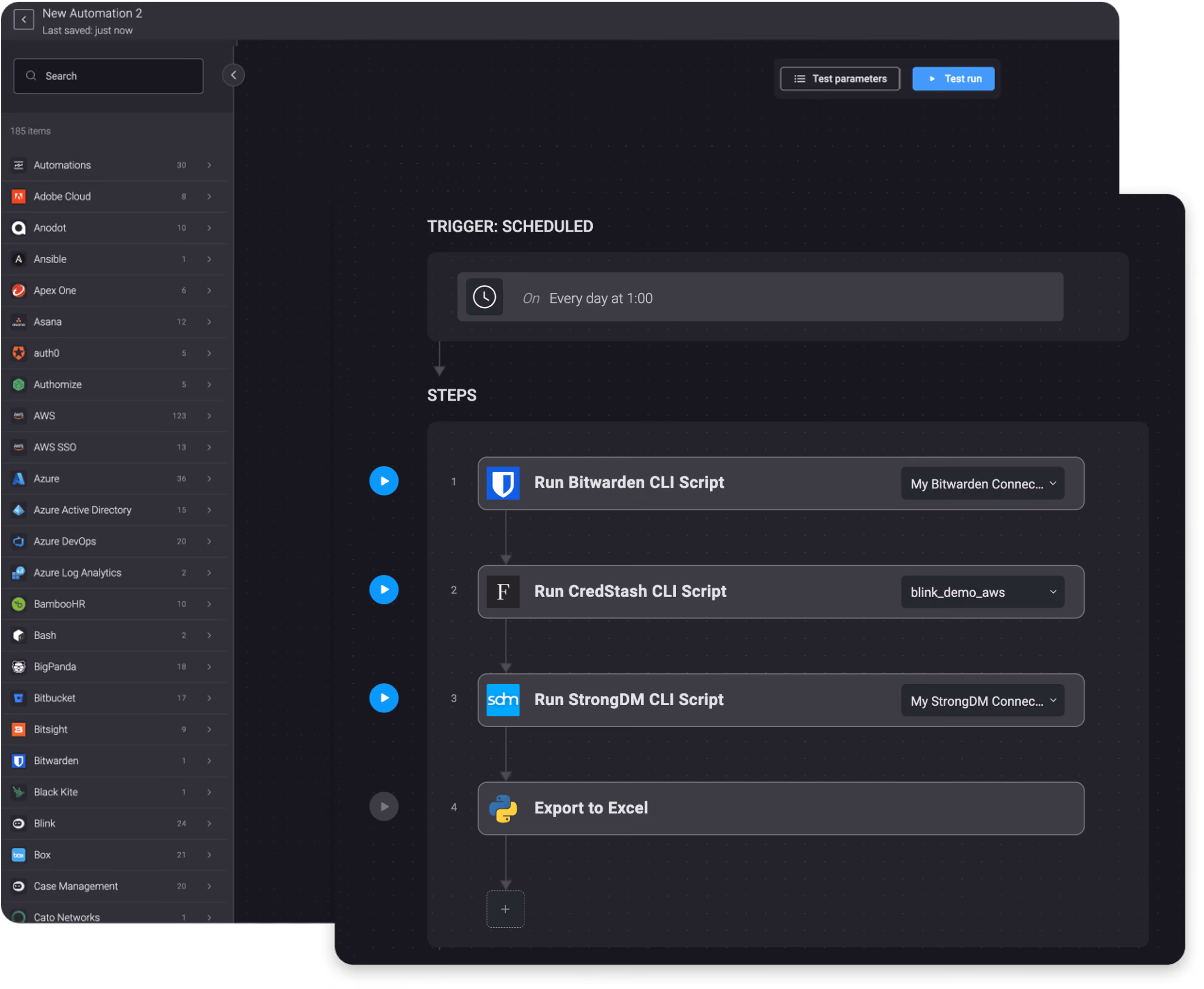Click the clock icon in the scheduled trigger
This screenshot has height=989, width=1204.
tap(485, 297)
